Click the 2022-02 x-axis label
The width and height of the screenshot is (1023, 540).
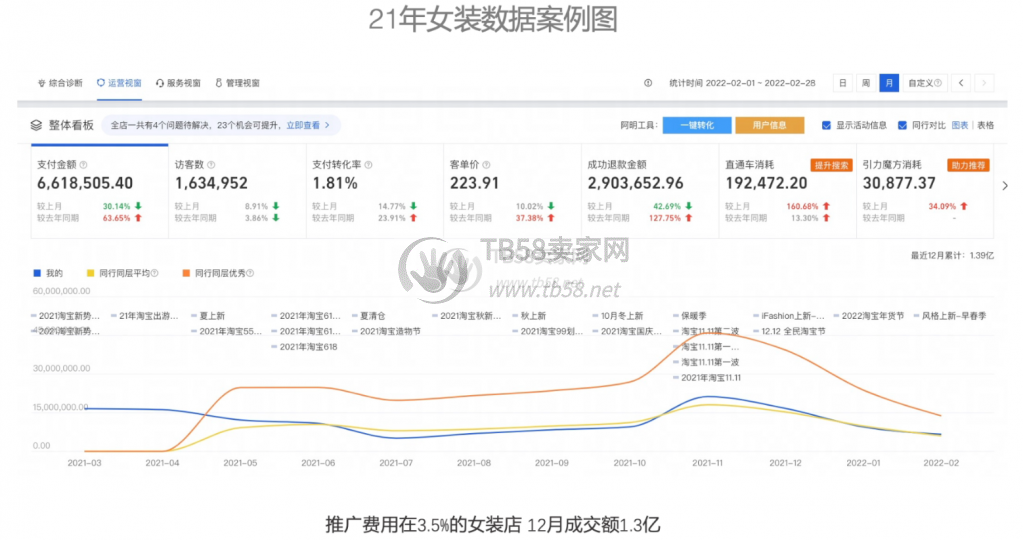[941, 463]
